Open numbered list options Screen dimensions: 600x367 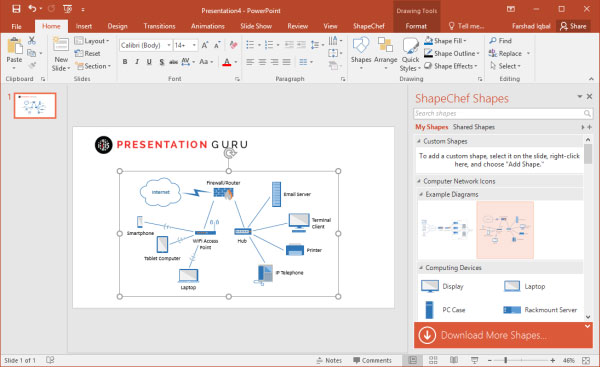(x=278, y=45)
